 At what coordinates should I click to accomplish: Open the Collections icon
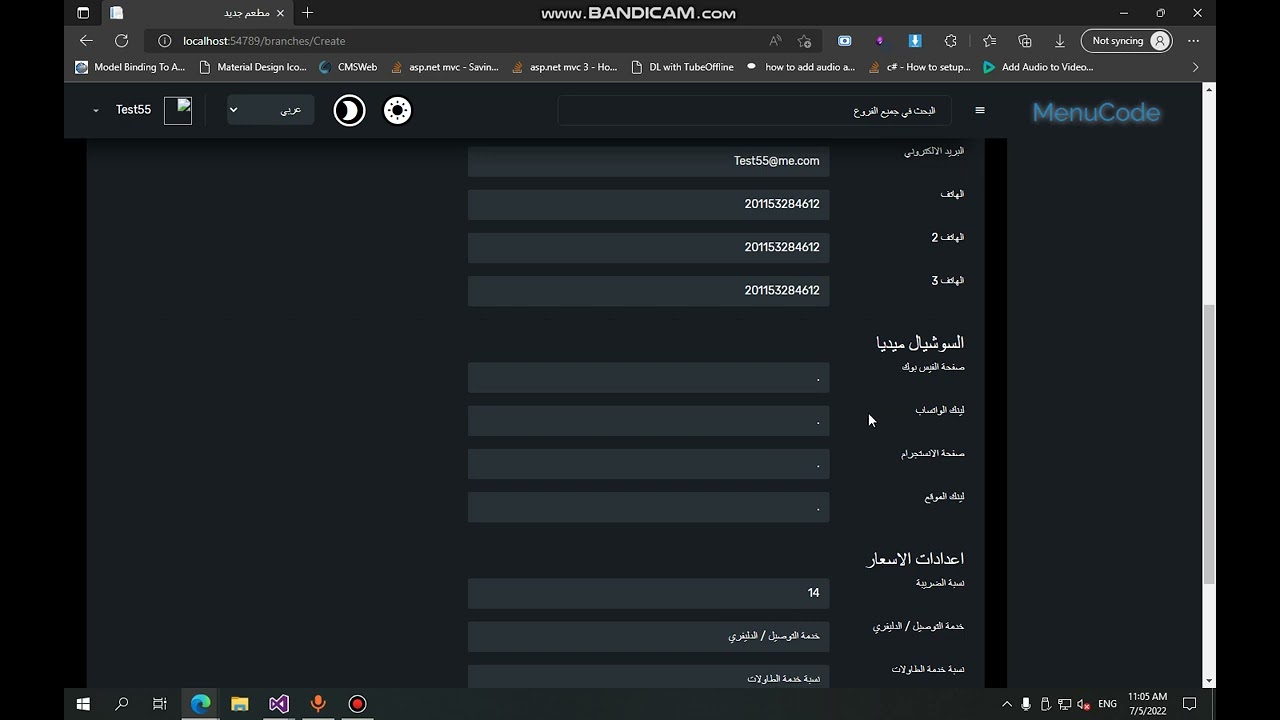[x=1025, y=41]
